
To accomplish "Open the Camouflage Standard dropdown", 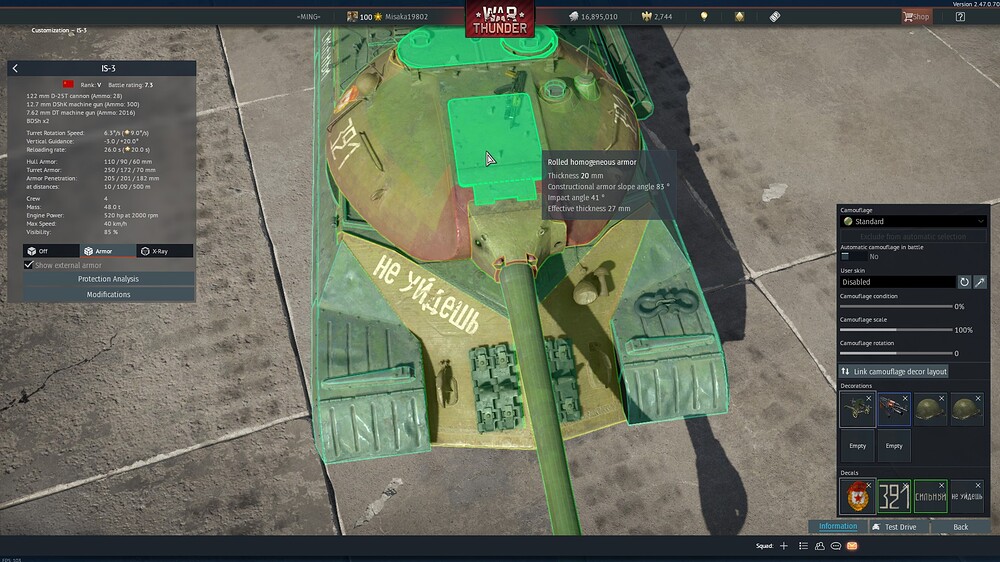I will (913, 221).
